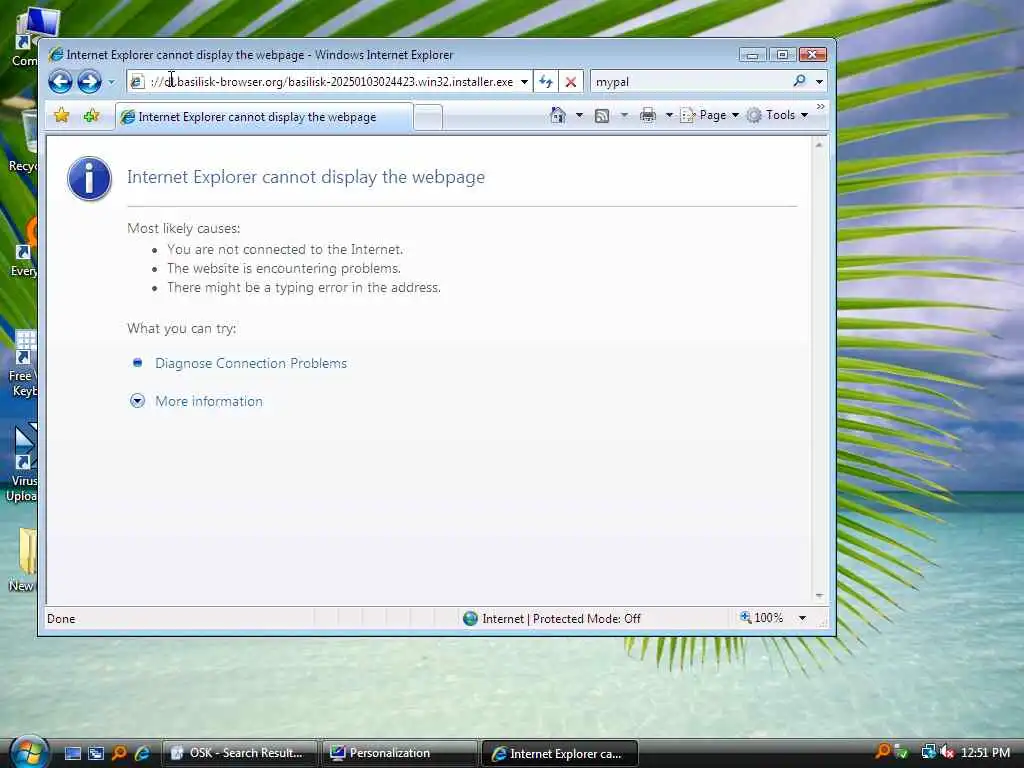Maximize the Internet Explorer window

click(782, 55)
